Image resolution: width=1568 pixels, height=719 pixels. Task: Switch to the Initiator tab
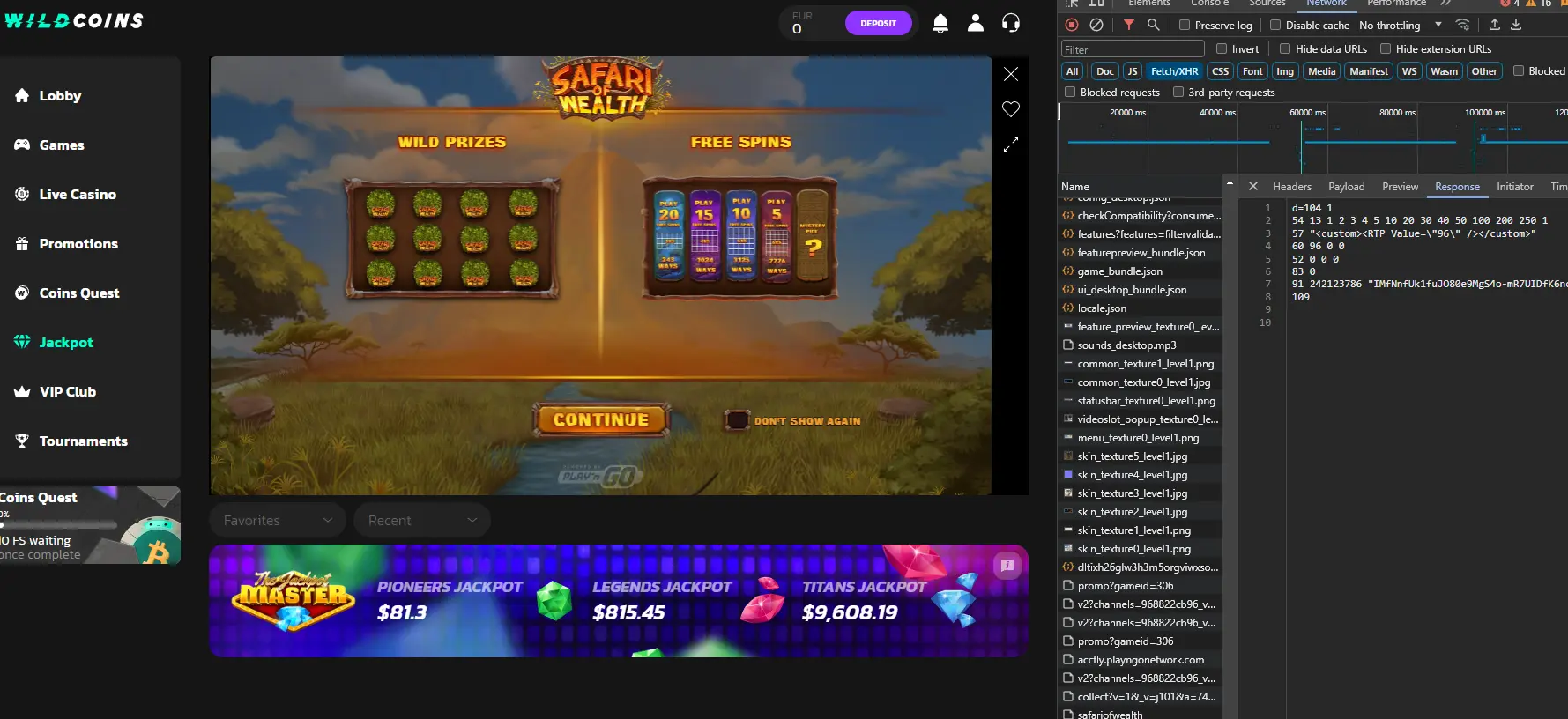tap(1514, 186)
